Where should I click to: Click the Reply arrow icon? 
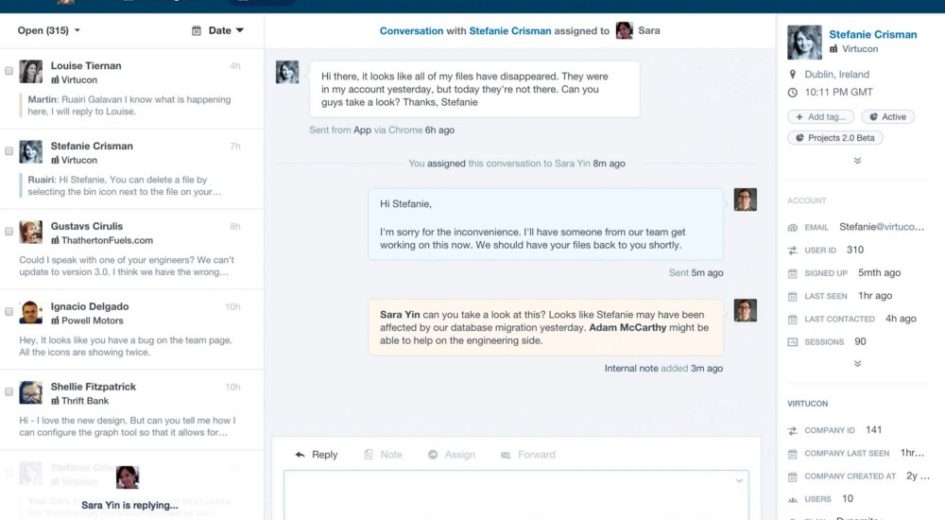(299, 455)
